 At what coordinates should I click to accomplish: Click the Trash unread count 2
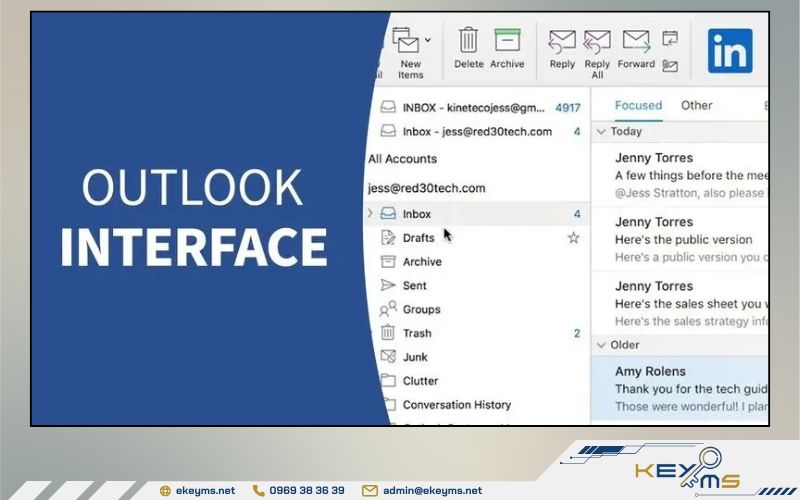coord(577,333)
